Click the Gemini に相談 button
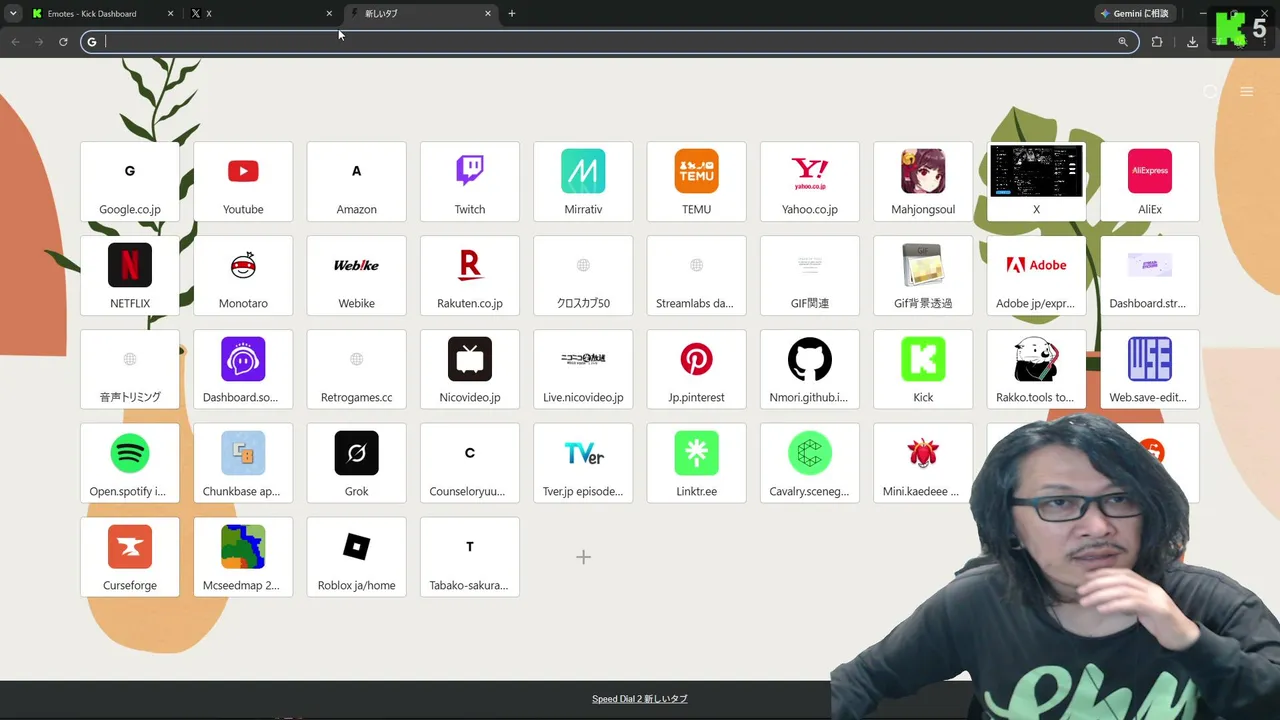Viewport: 1280px width, 720px height. pos(1134,14)
